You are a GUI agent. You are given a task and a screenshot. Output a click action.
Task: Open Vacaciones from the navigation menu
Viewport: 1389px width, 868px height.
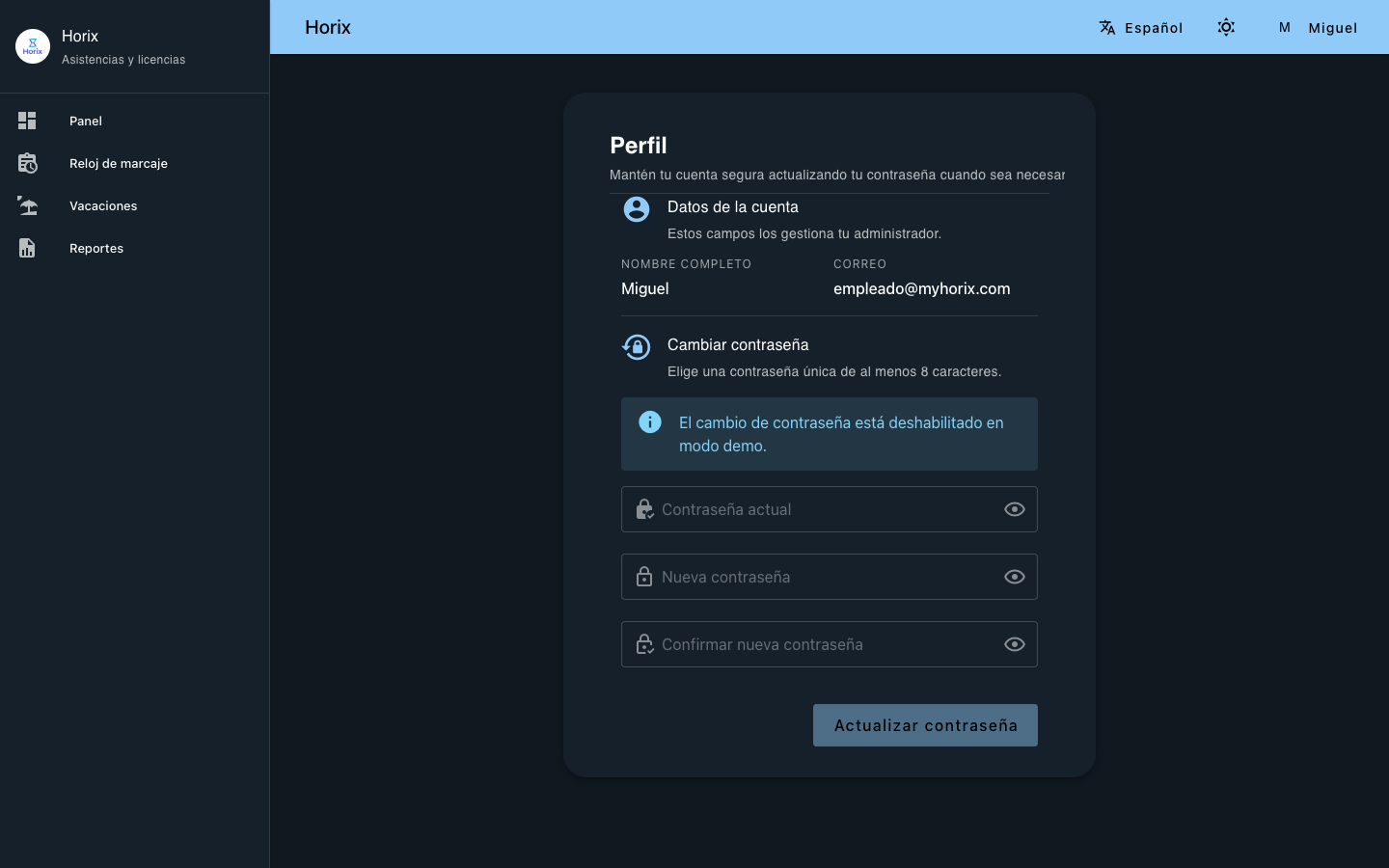103,205
